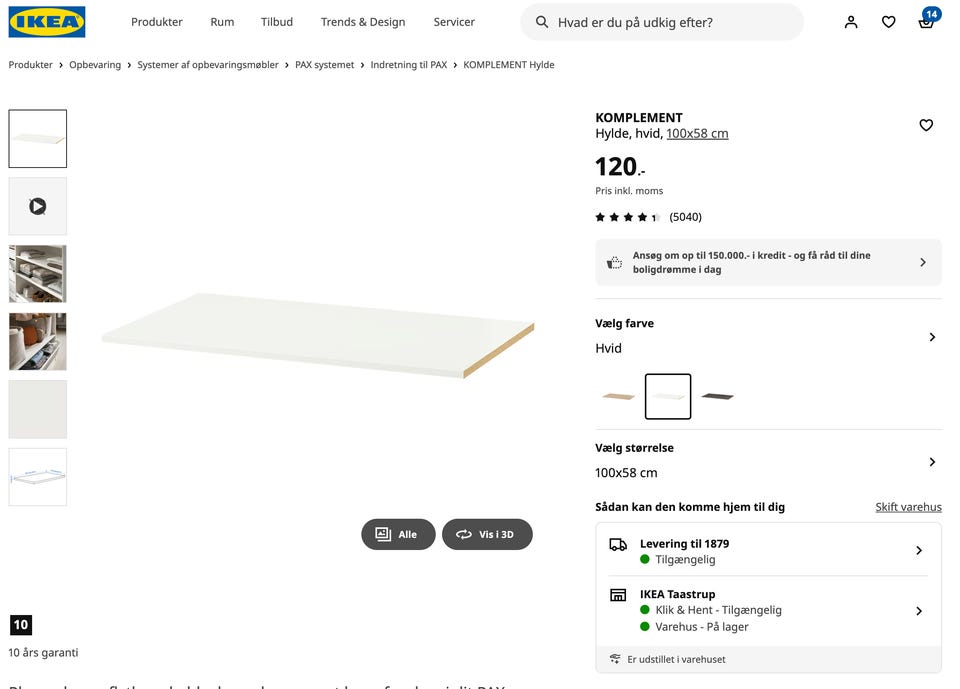The width and height of the screenshot is (960, 689).
Task: Select the black-brown color swatch
Action: 717,396
